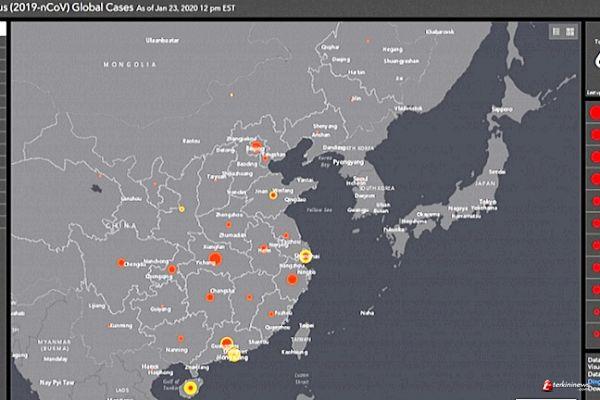The height and width of the screenshot is (400, 600).
Task: Select the yellow case marker at Shanghai
Action: click(306, 255)
